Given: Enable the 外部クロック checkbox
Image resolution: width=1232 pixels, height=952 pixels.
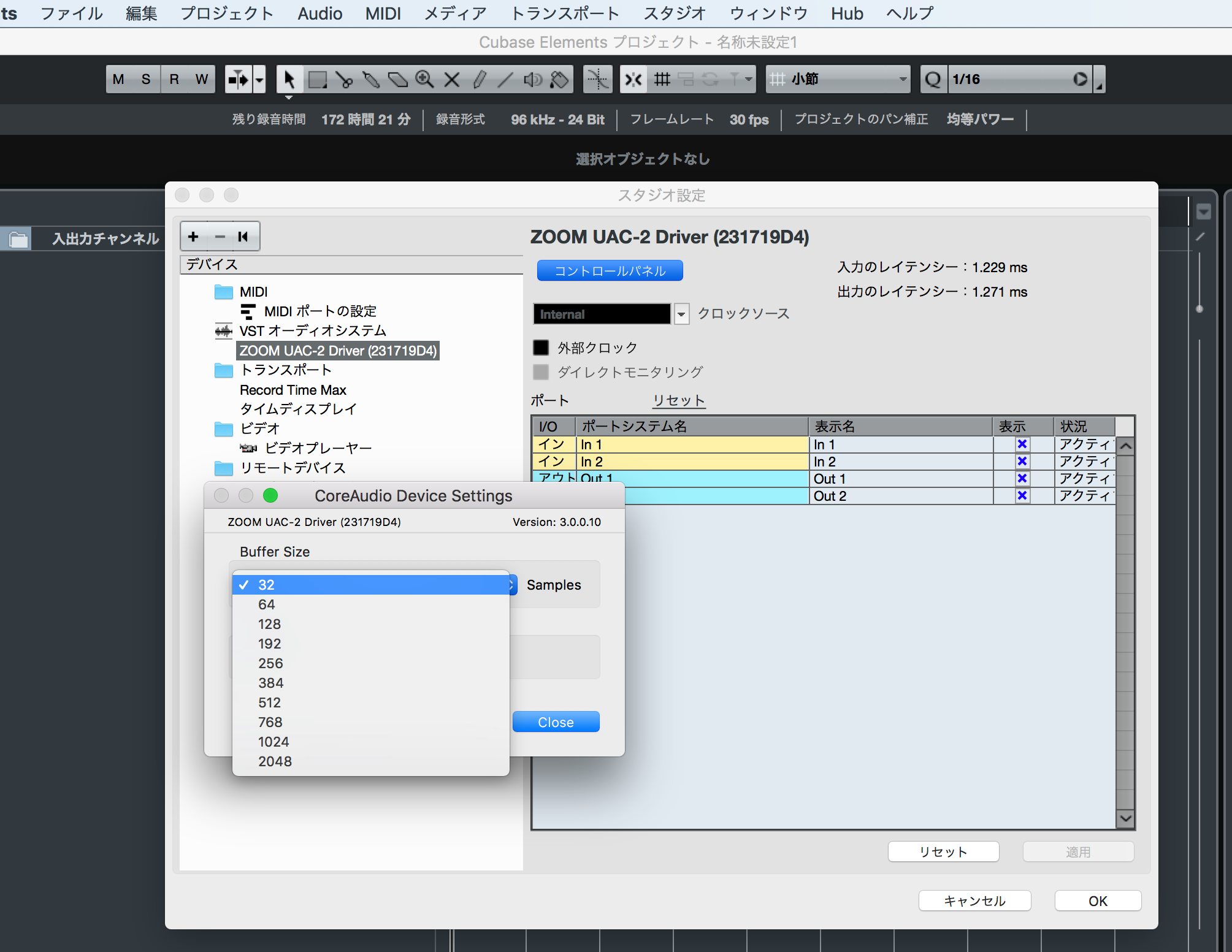Looking at the screenshot, I should (x=541, y=348).
